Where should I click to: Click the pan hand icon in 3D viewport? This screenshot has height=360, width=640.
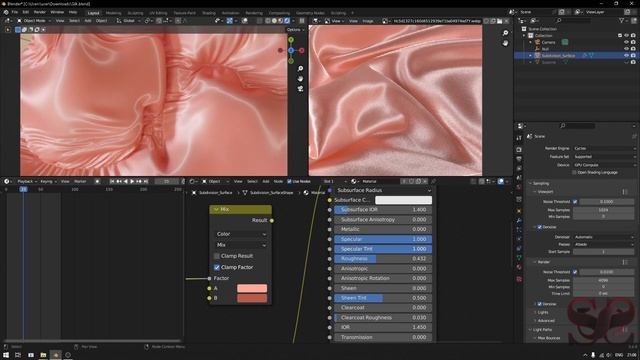pyautogui.click(x=300, y=78)
